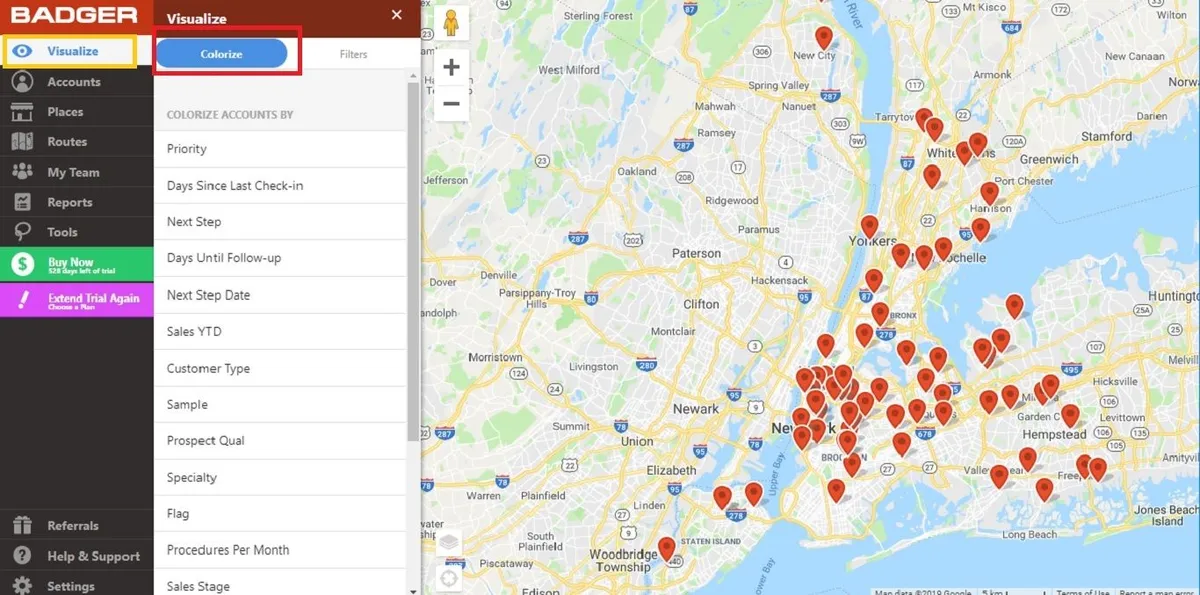Click the Colorize list scrollbar
1200x595 pixels.
click(413, 260)
